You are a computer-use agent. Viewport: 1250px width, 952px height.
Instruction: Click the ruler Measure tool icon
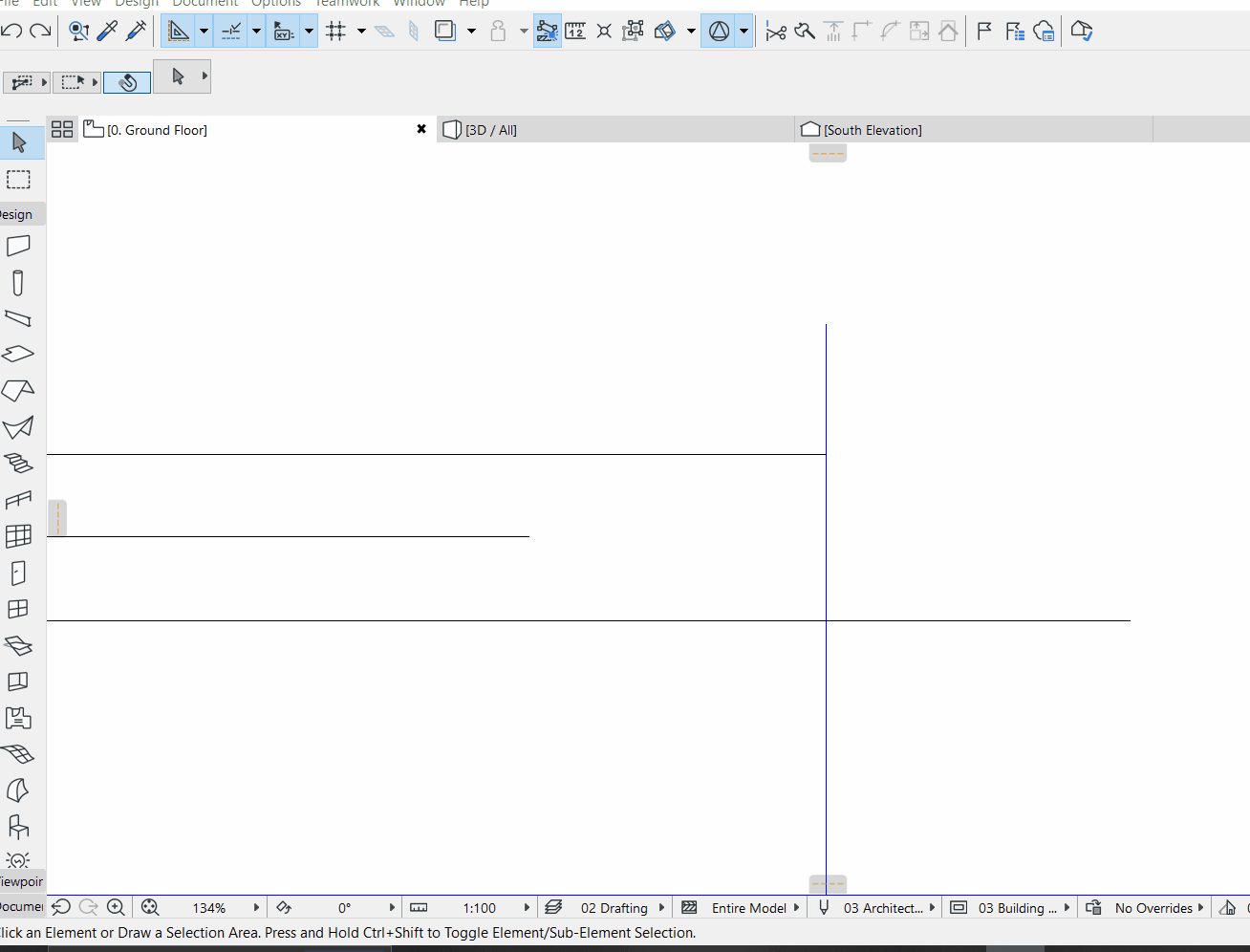pos(575,31)
